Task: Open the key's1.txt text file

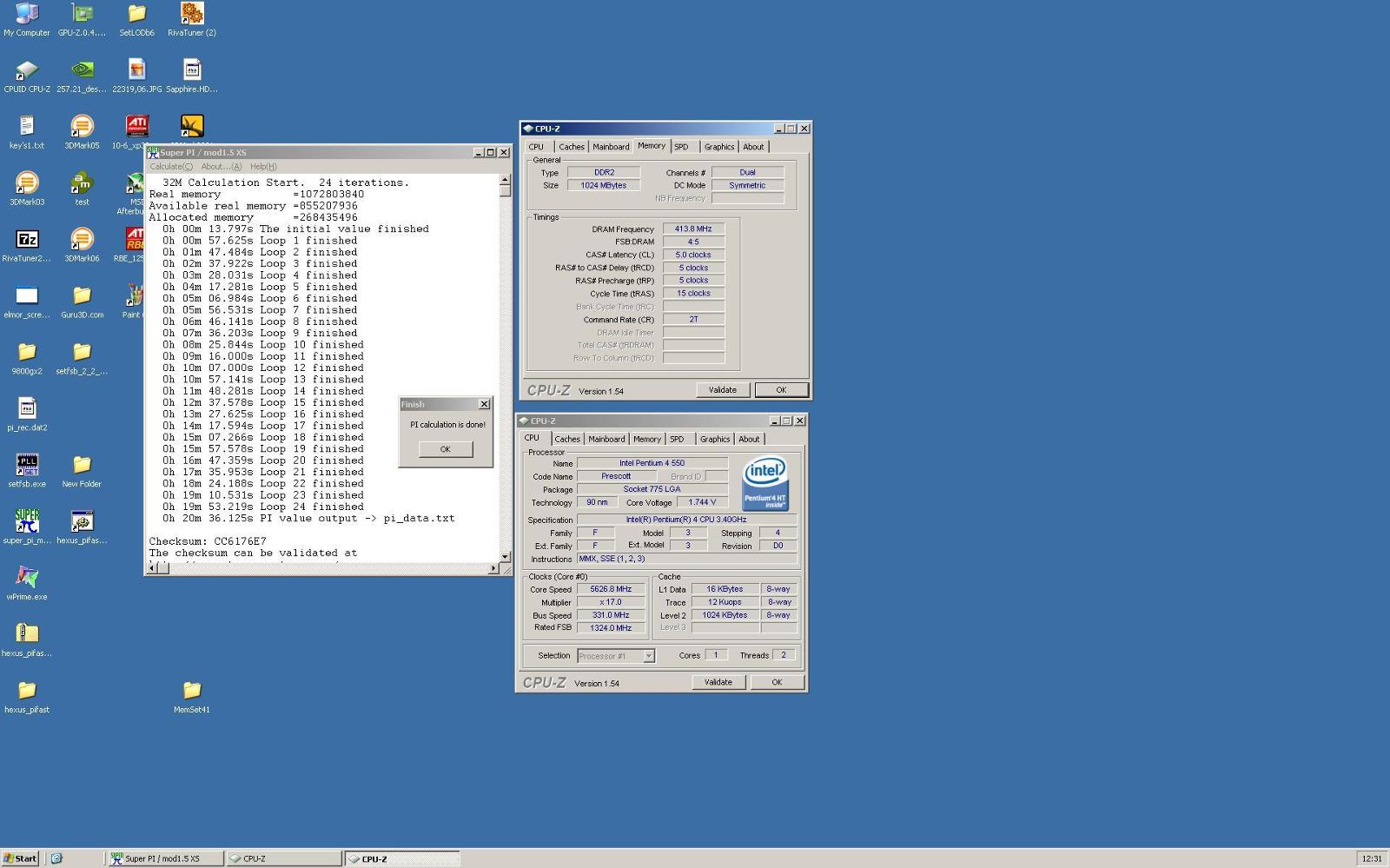Action: [x=27, y=133]
